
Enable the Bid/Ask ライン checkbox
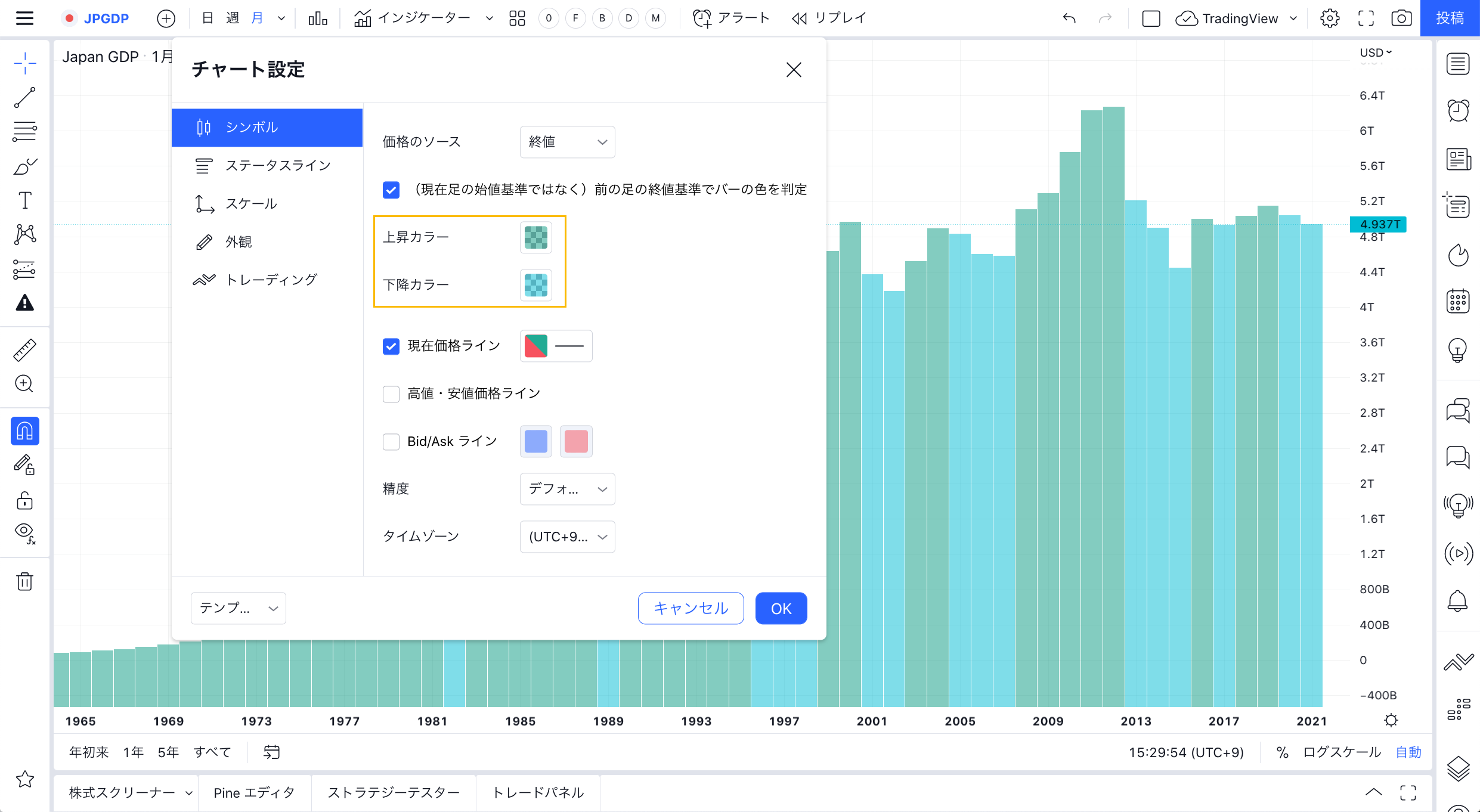point(391,442)
